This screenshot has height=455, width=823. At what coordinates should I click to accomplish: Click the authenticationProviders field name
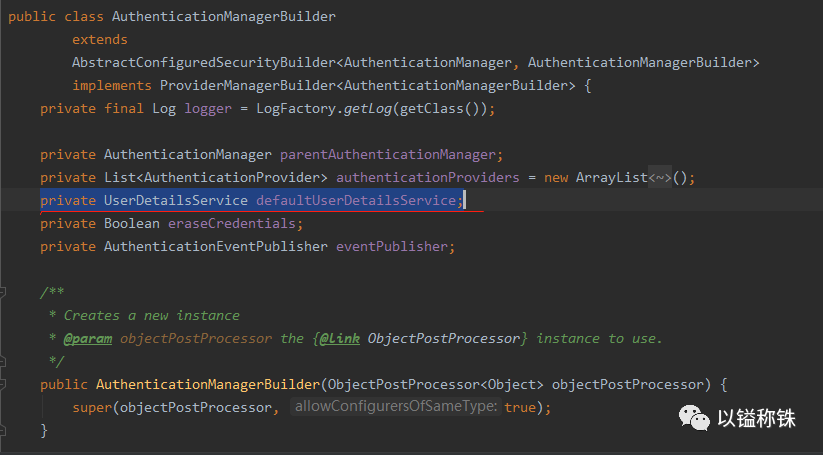pos(428,178)
